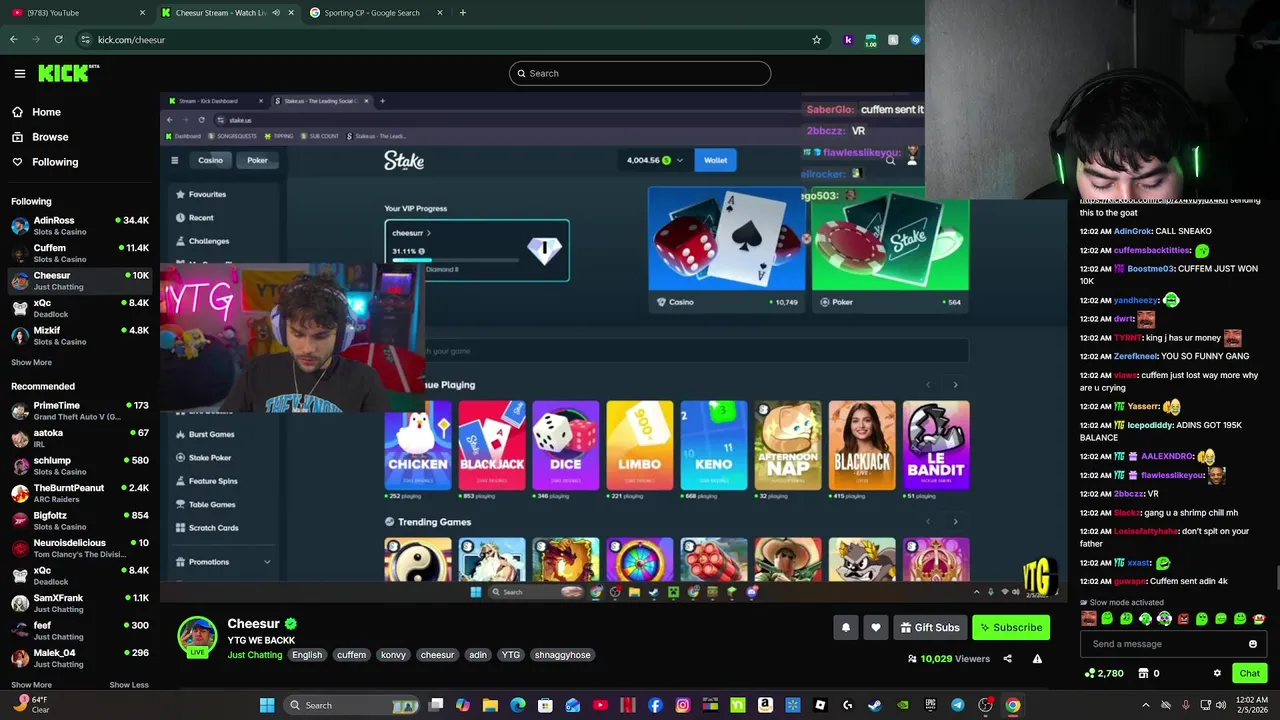Show less recommended channels
This screenshot has height=720, width=1280.
coord(128,685)
